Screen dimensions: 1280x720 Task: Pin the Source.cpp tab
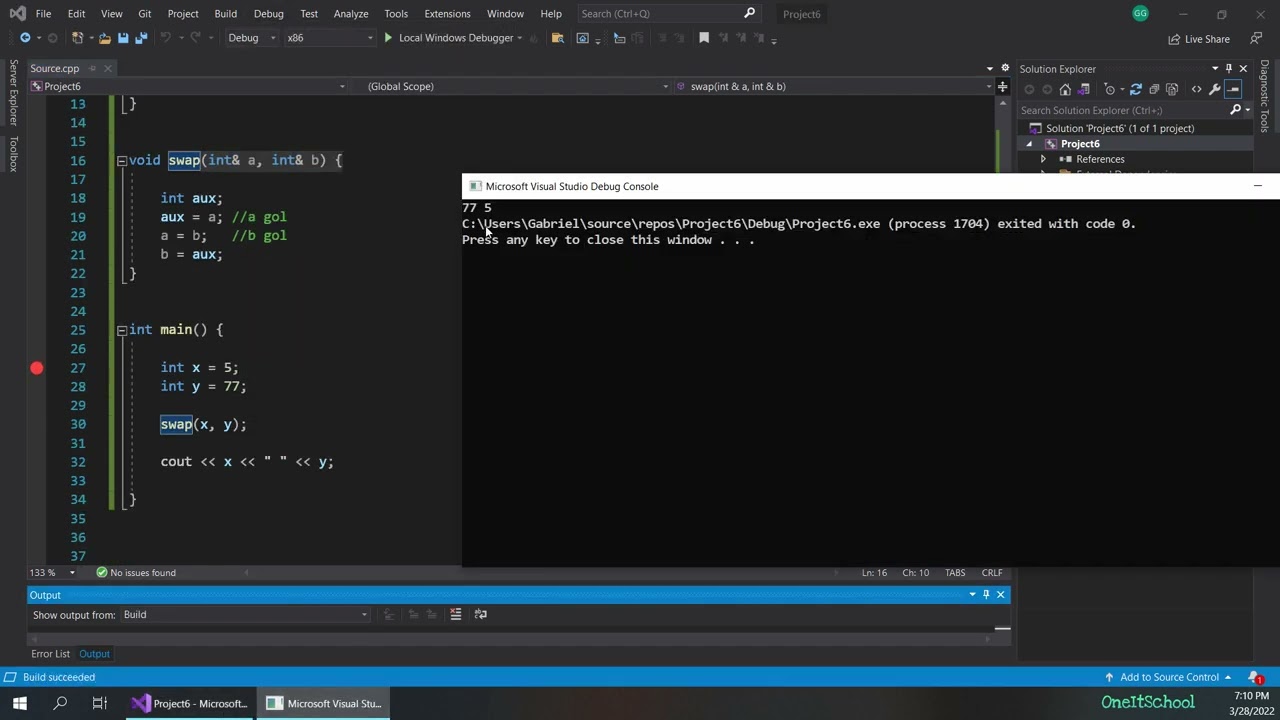tap(91, 68)
